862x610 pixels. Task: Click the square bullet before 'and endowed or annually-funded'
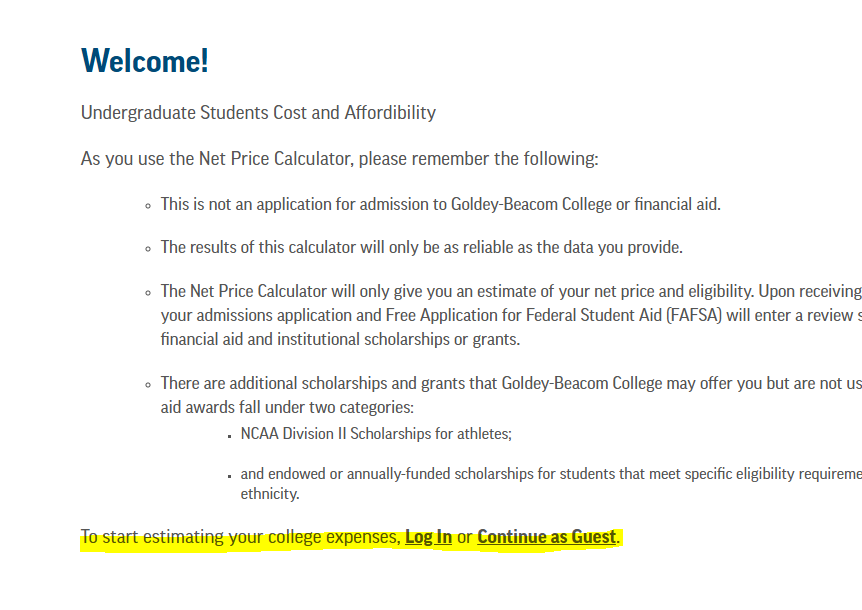point(229,476)
